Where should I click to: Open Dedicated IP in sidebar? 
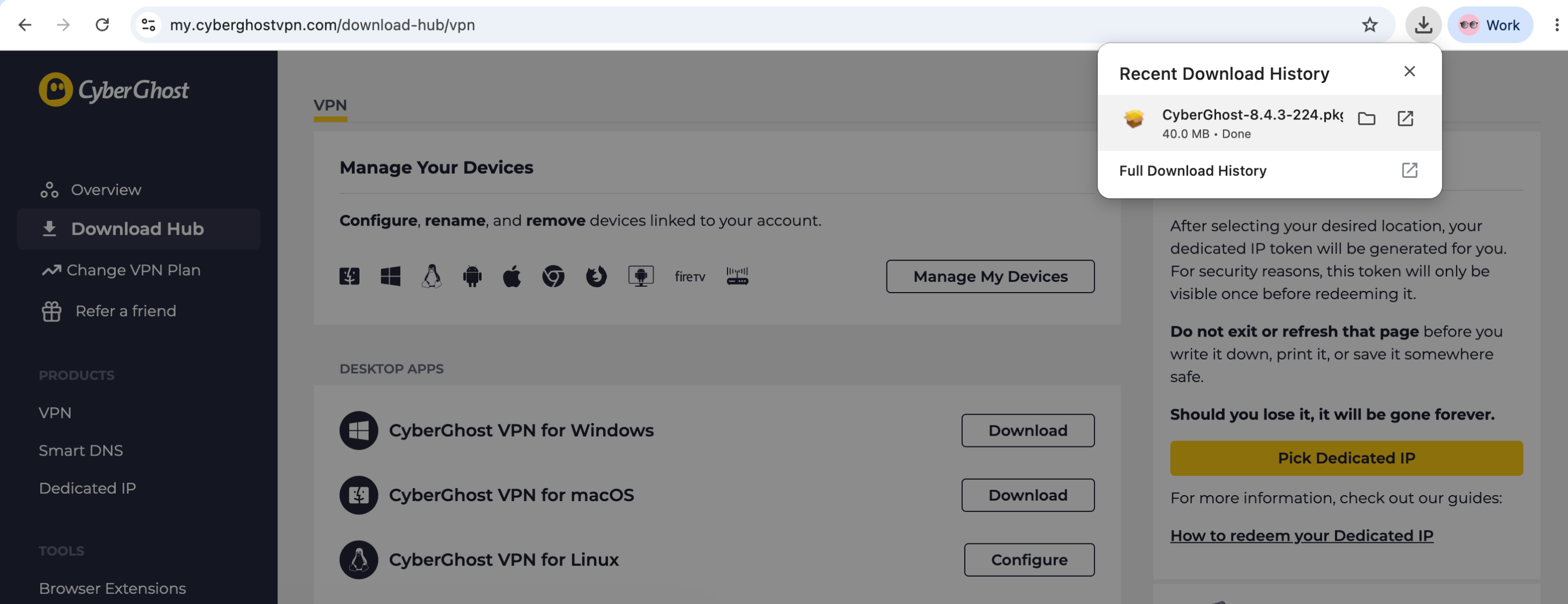tap(88, 488)
